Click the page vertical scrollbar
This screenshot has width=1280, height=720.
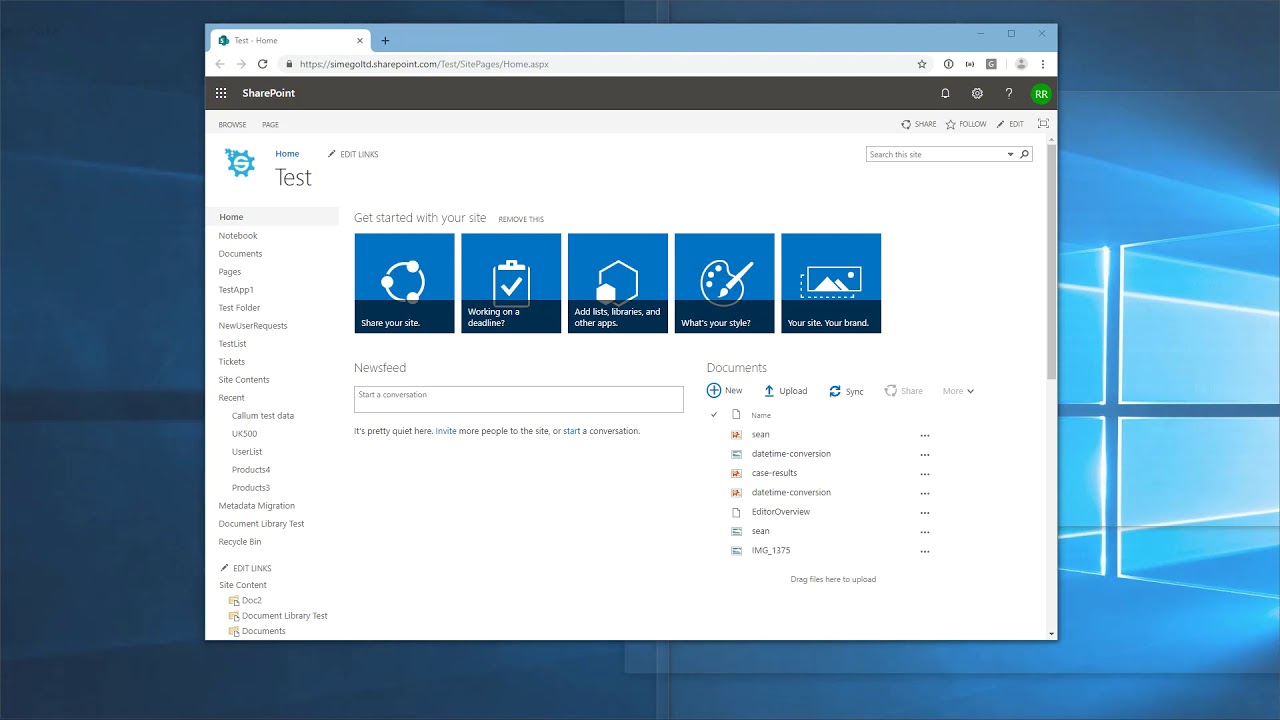1051,262
